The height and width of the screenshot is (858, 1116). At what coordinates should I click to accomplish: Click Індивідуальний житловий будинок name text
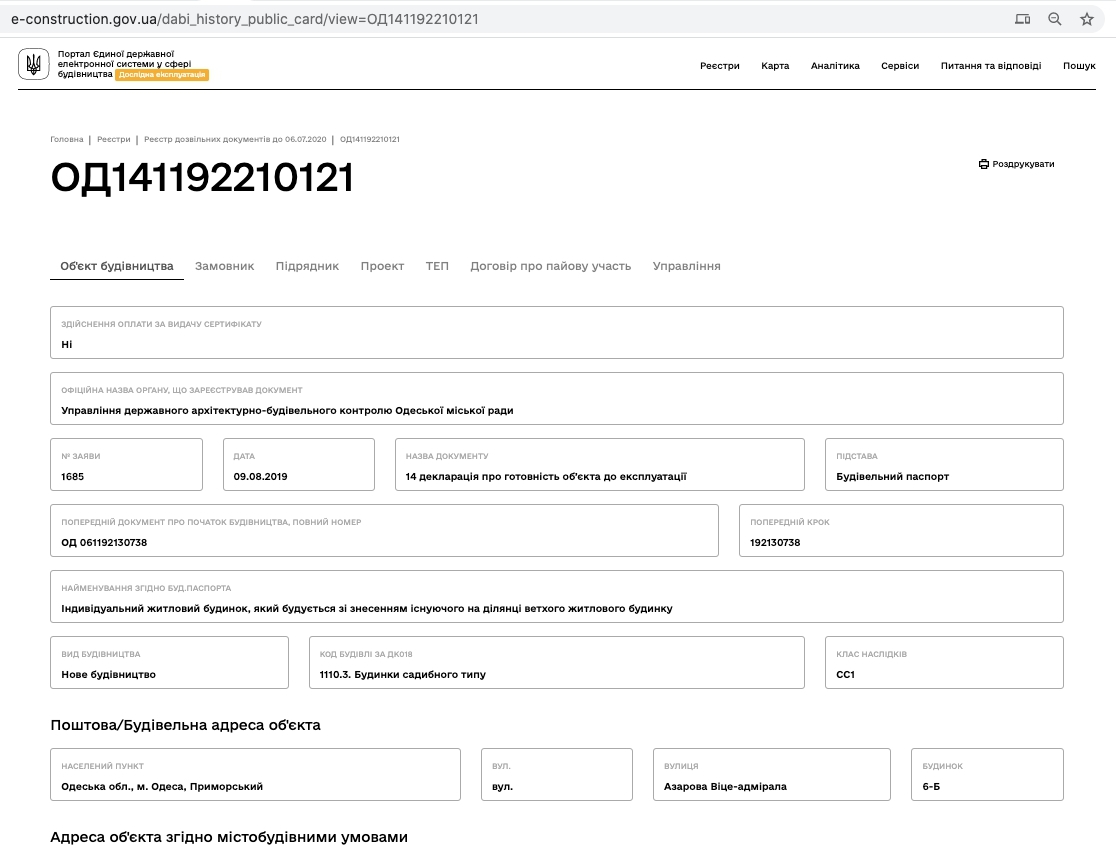coord(367,608)
